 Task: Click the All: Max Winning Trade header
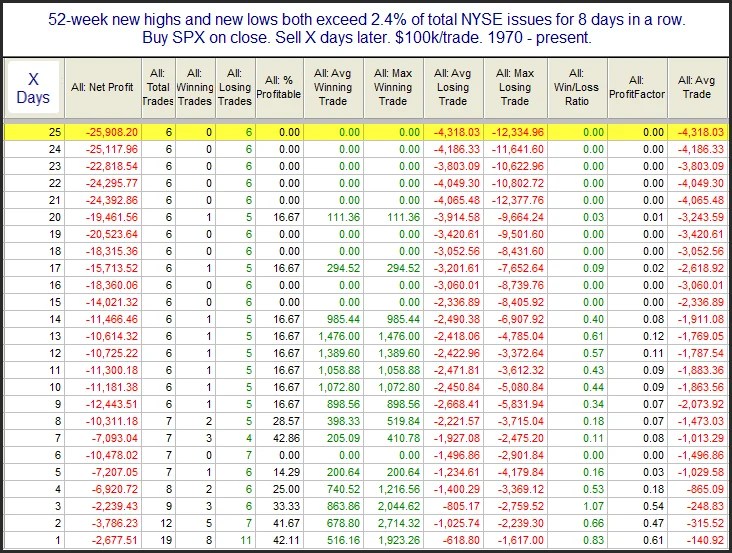pyautogui.click(x=393, y=87)
